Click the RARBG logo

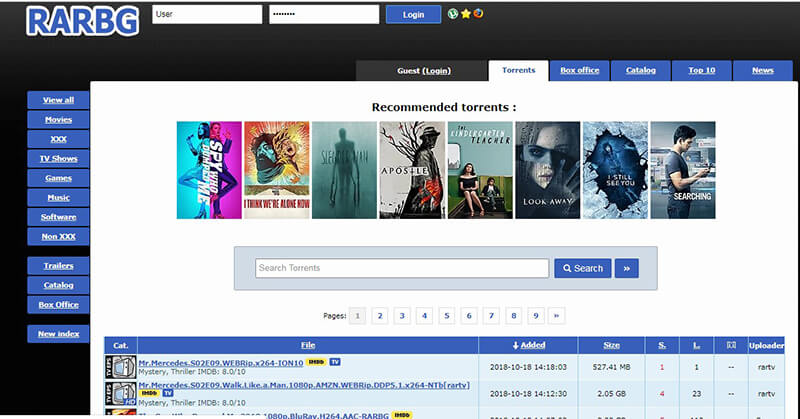[82, 21]
